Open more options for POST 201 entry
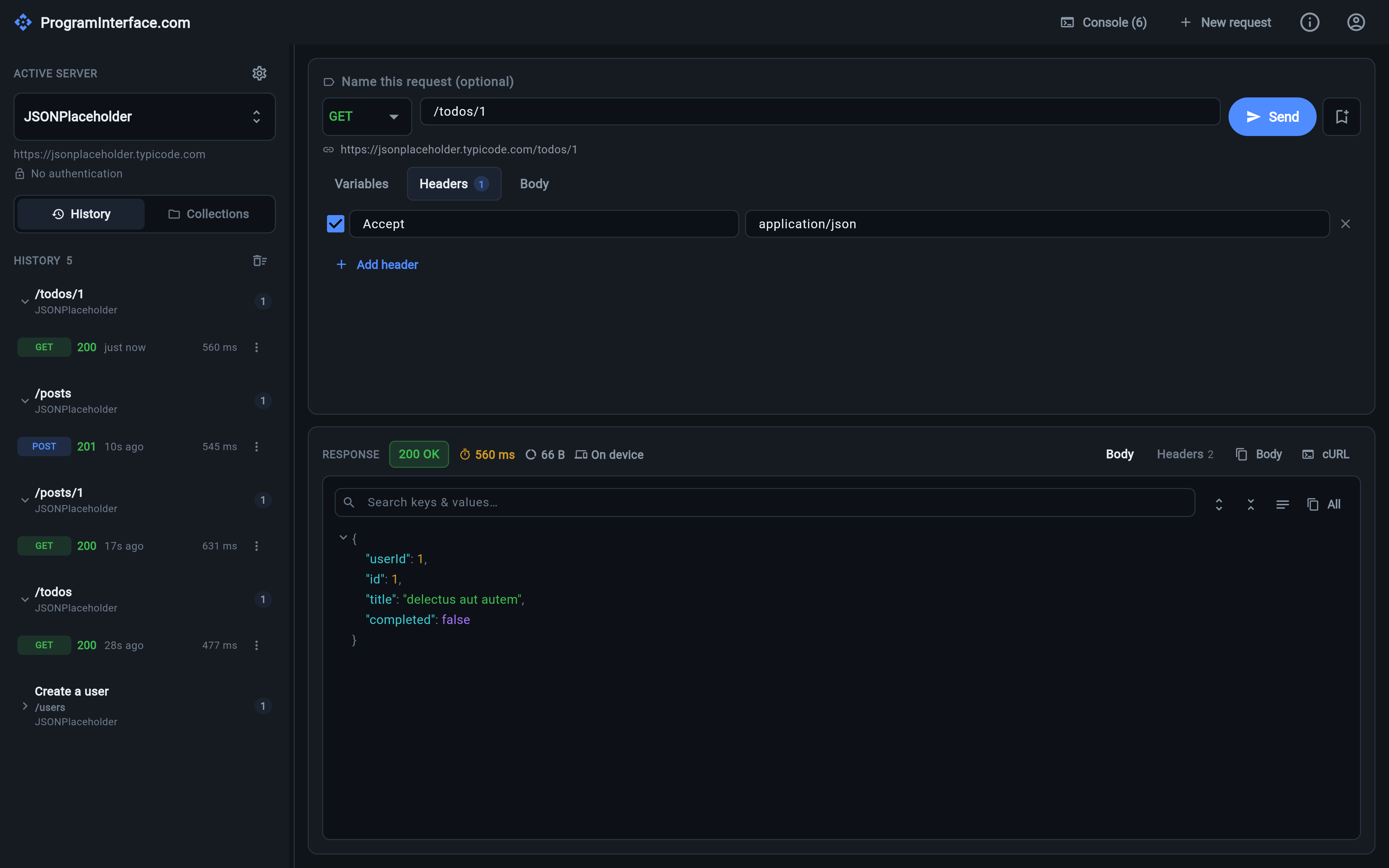This screenshot has height=868, width=1389. pos(257,447)
